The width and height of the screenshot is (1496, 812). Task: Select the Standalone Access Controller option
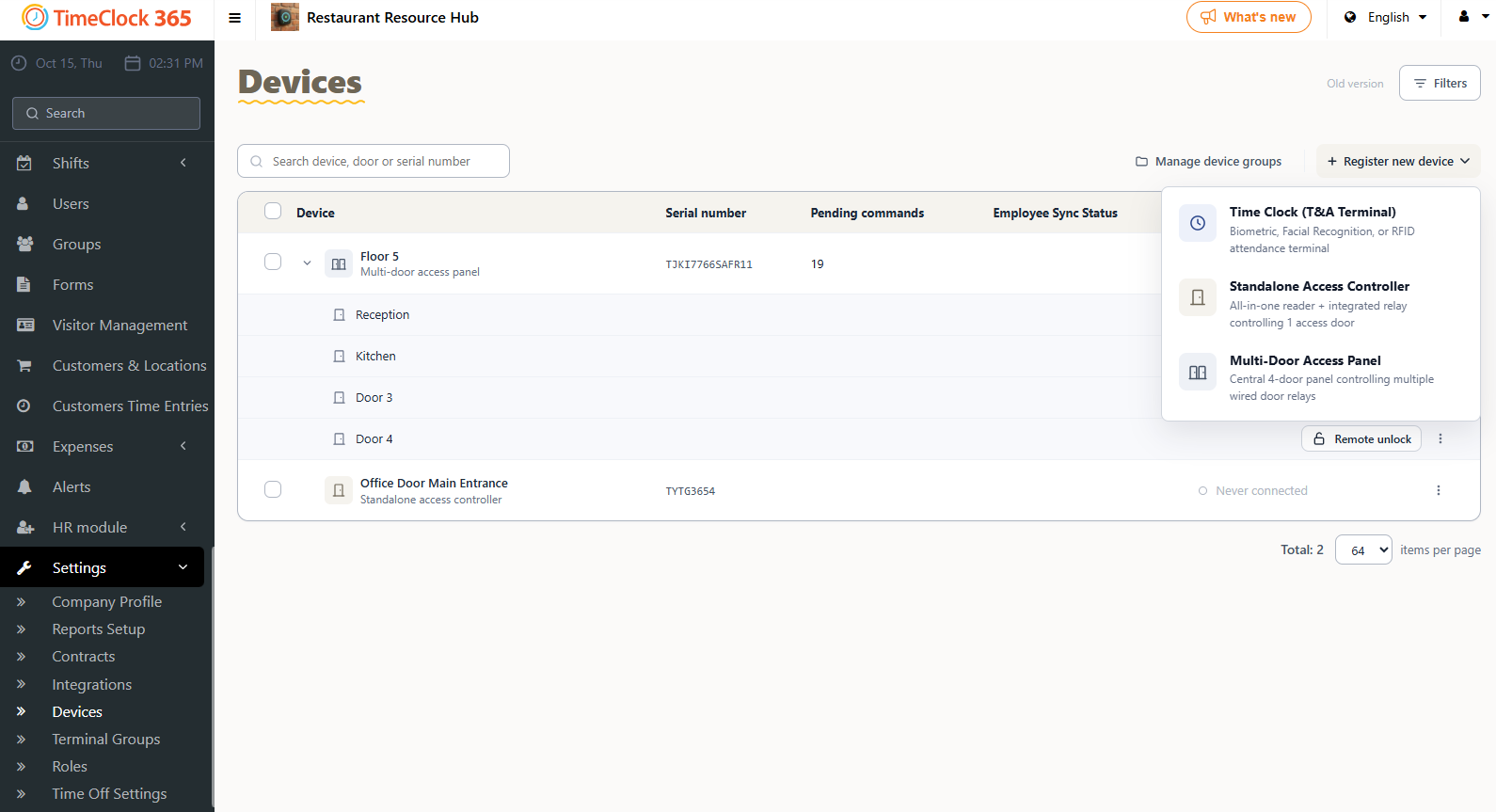point(1321,304)
